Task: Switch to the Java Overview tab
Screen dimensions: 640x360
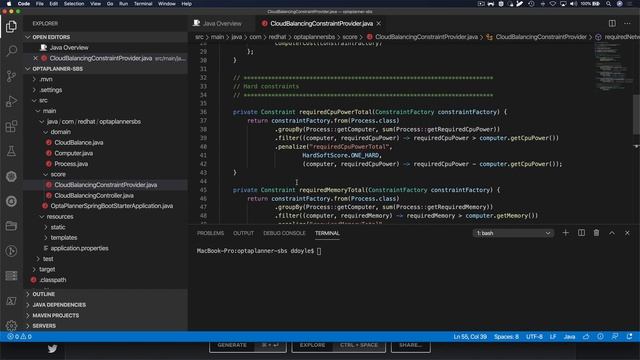Action: pos(222,23)
